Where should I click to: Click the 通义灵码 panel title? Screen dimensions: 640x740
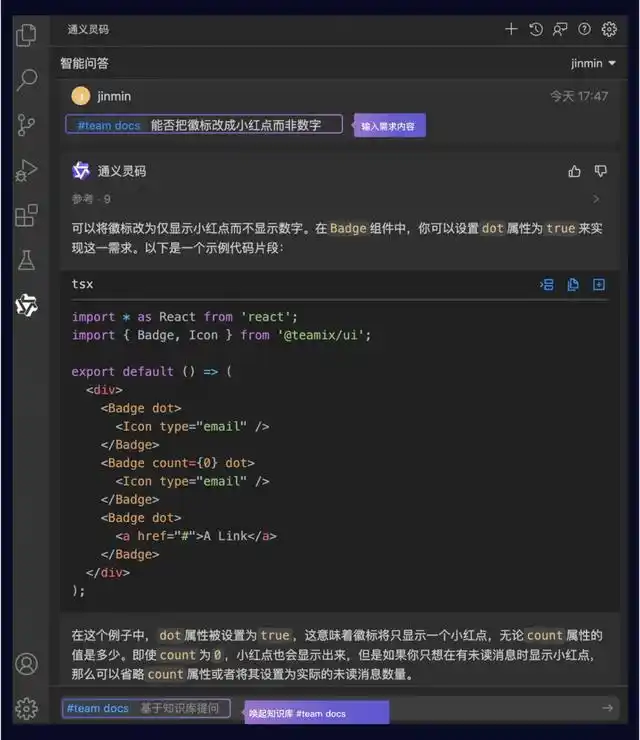pyautogui.click(x=88, y=29)
